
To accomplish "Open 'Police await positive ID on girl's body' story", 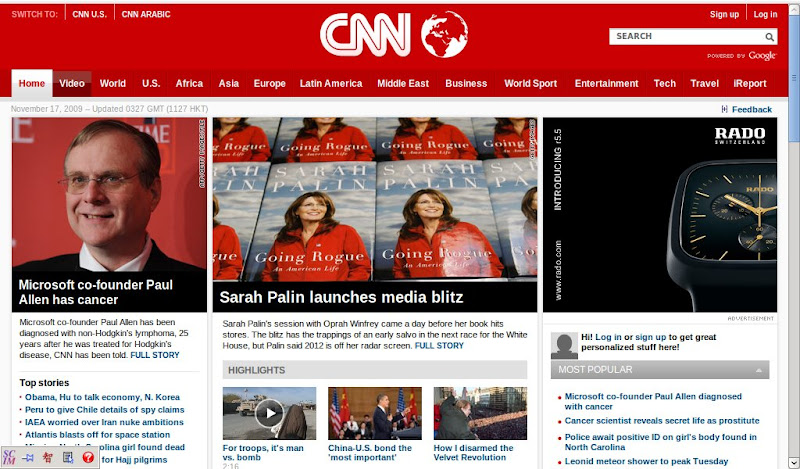I will click(661, 442).
